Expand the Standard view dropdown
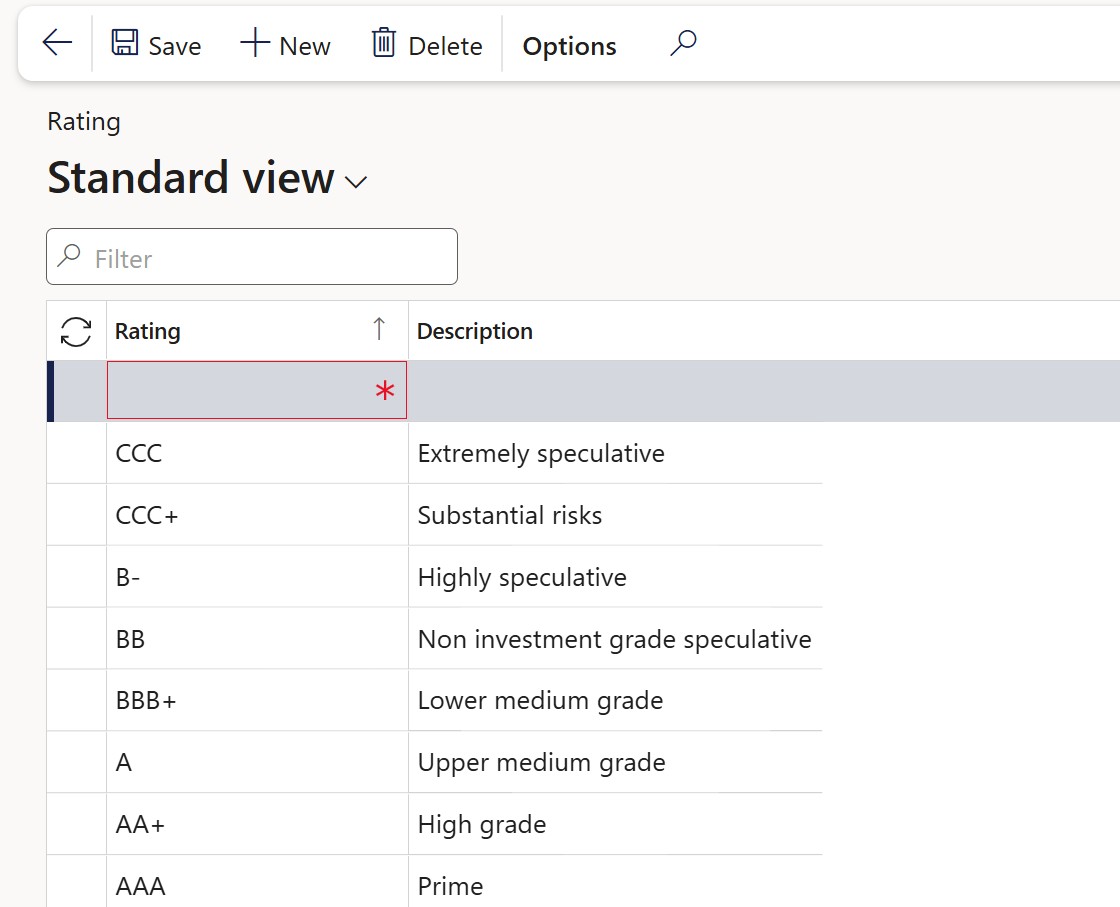Viewport: 1120px width, 907px height. click(355, 182)
